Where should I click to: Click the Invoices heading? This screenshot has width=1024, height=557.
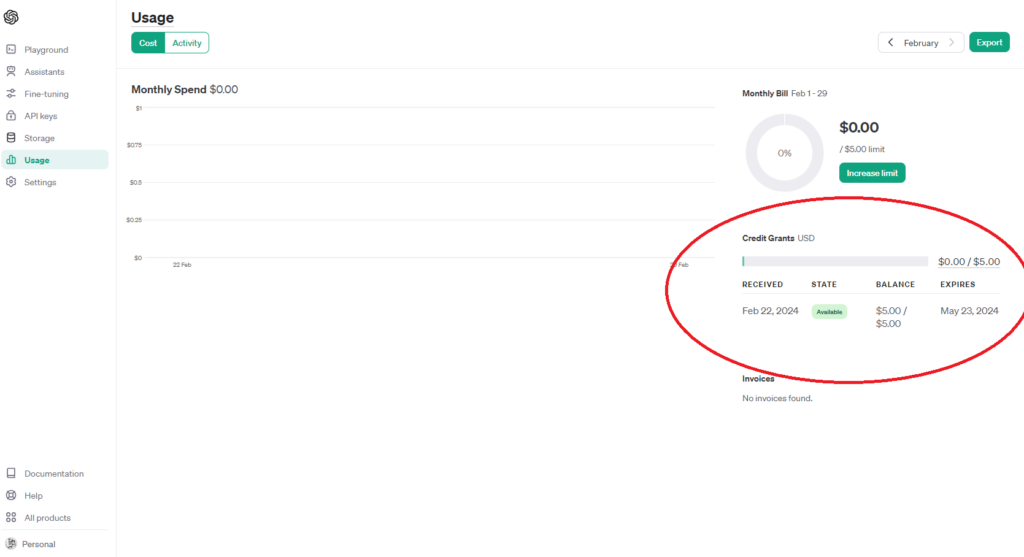coord(758,379)
